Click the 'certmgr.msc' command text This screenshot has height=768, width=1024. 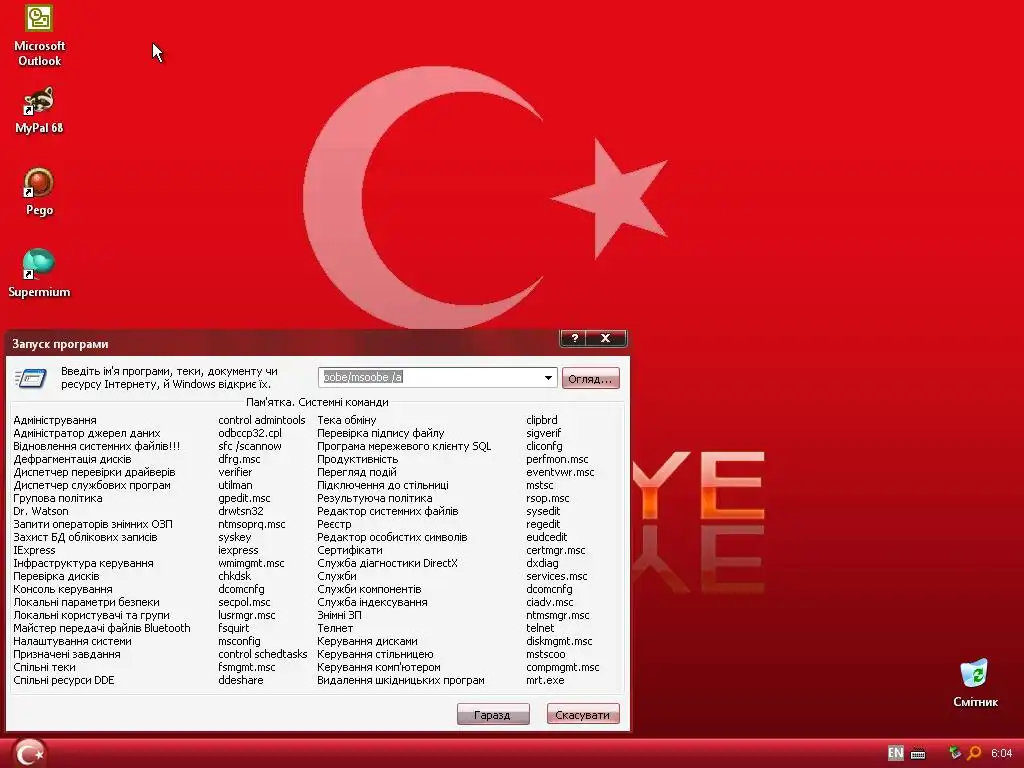[556, 551]
